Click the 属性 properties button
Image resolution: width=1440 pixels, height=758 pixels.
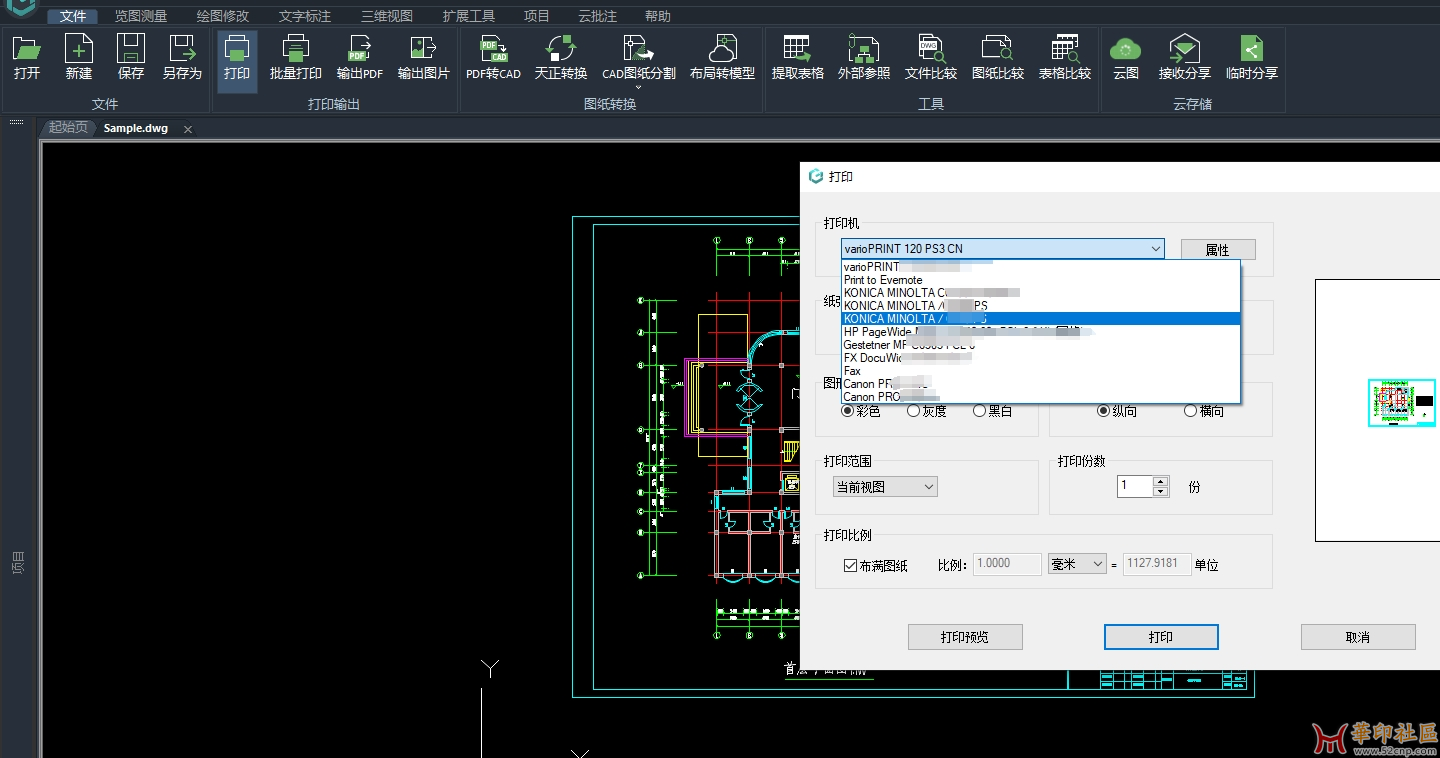(1218, 250)
